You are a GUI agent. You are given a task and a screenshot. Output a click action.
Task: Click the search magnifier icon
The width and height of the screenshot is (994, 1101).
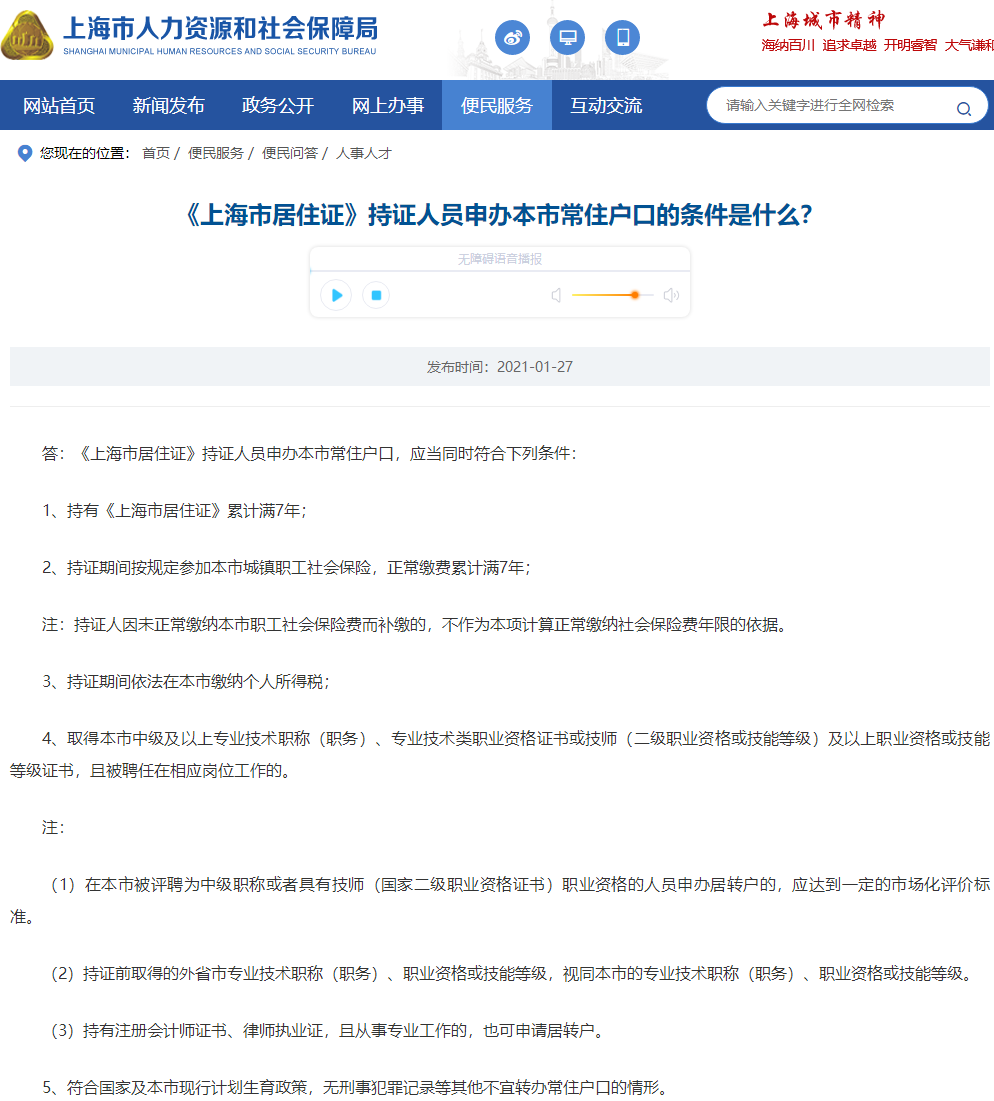(x=963, y=109)
